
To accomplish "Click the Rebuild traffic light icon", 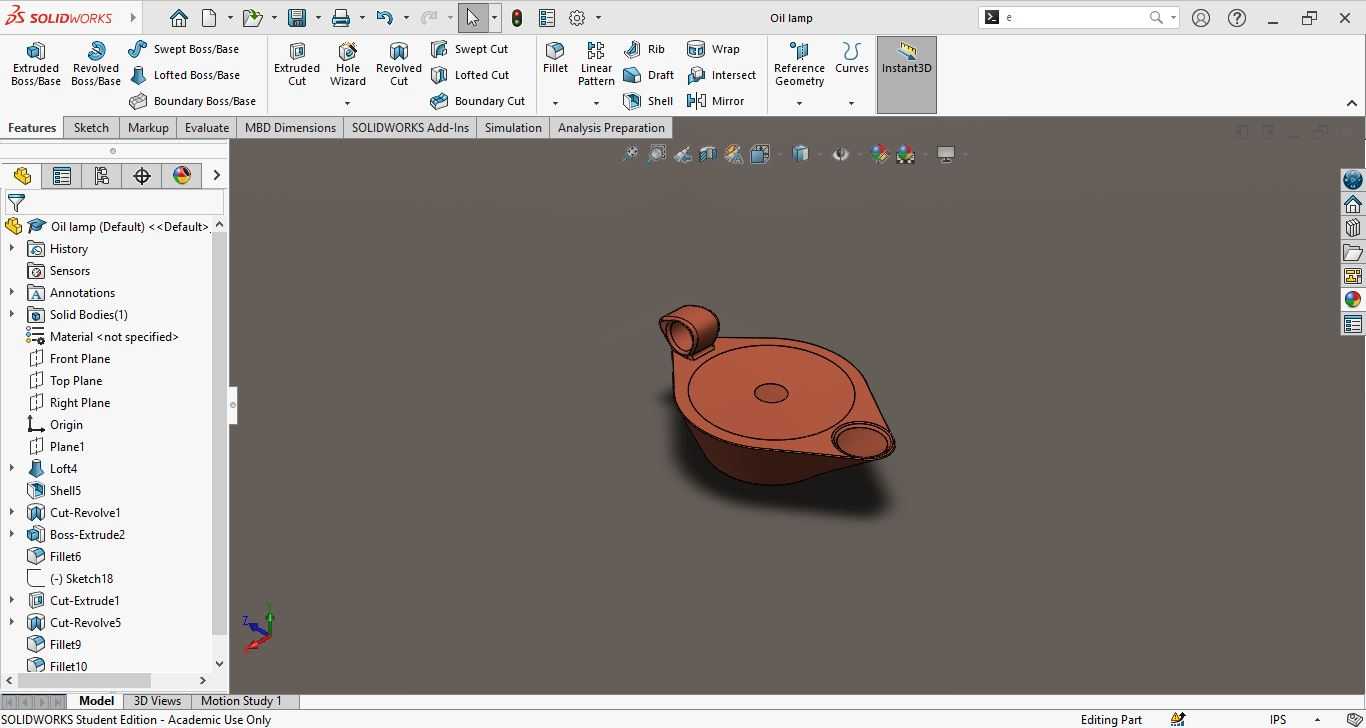I will pos(517,18).
